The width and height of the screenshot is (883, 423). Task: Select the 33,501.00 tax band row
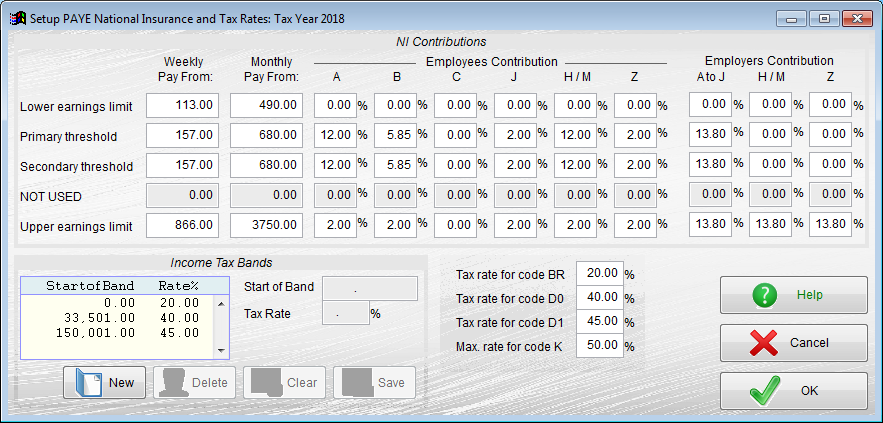(x=118, y=318)
